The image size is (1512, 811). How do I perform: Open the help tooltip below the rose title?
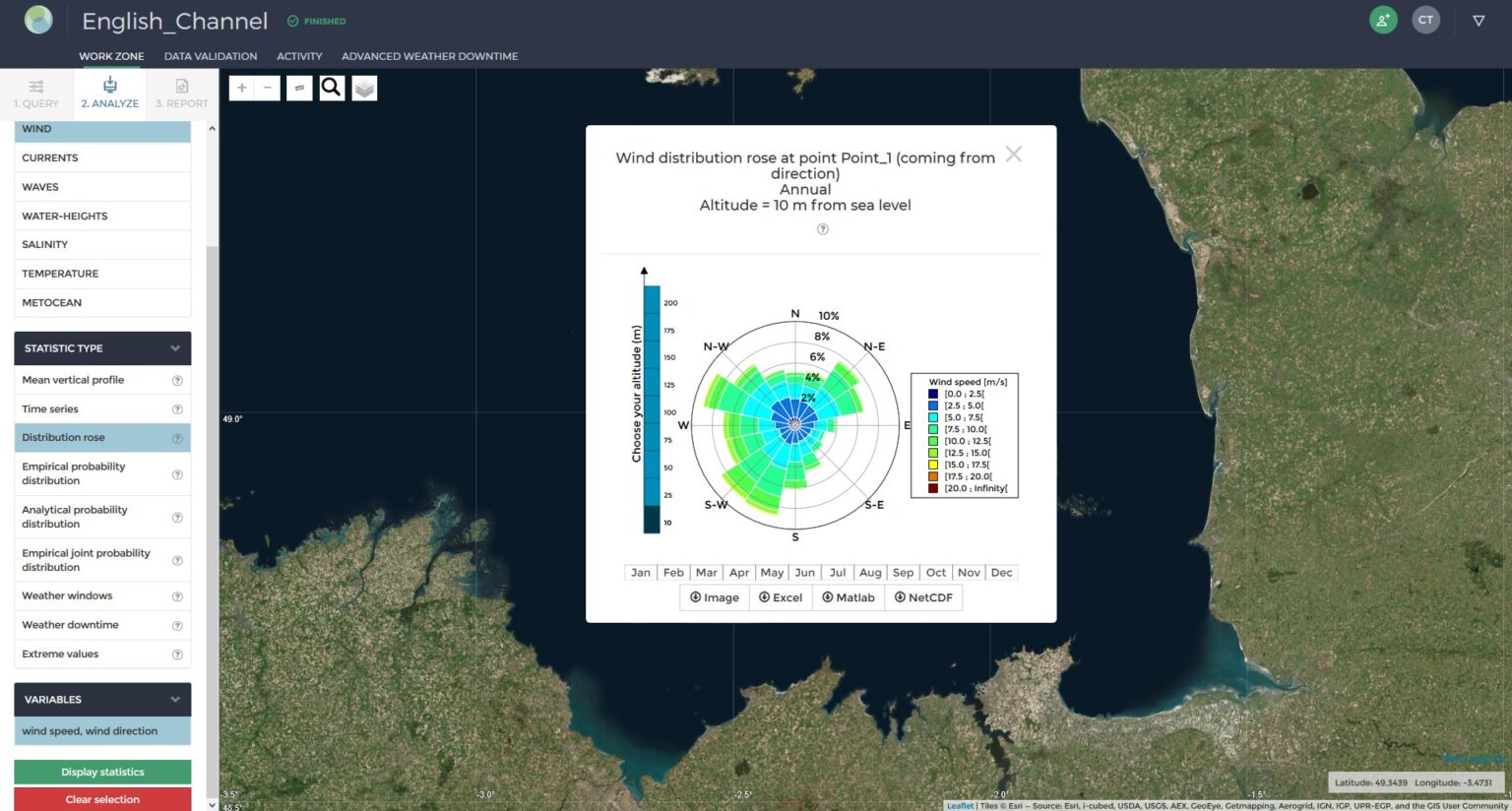point(823,228)
